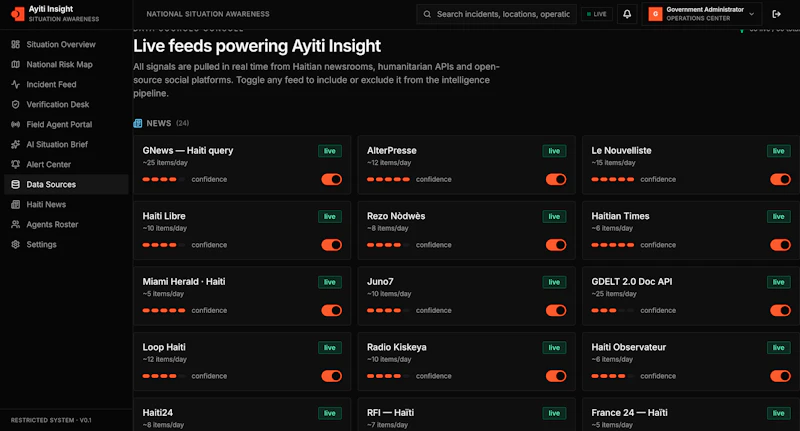Image resolution: width=800 pixels, height=431 pixels.
Task: Toggle the Radio Kiskeya feed
Action: coord(556,376)
